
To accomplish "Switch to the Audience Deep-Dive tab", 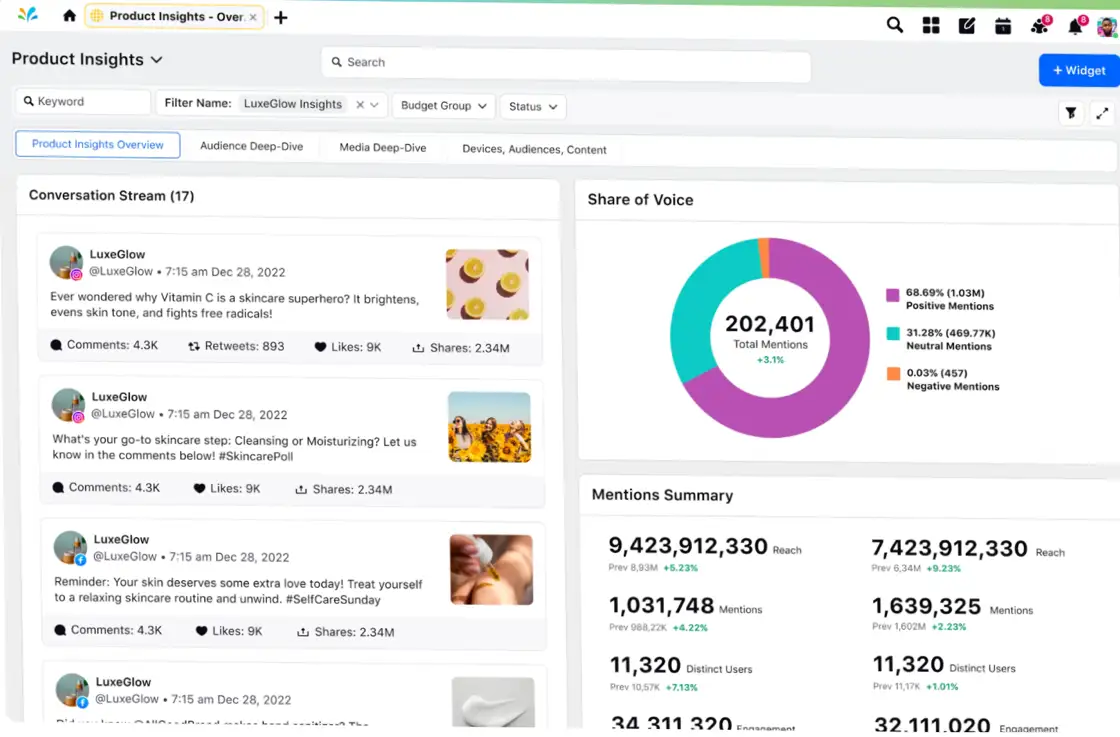I will pyautogui.click(x=251, y=146).
